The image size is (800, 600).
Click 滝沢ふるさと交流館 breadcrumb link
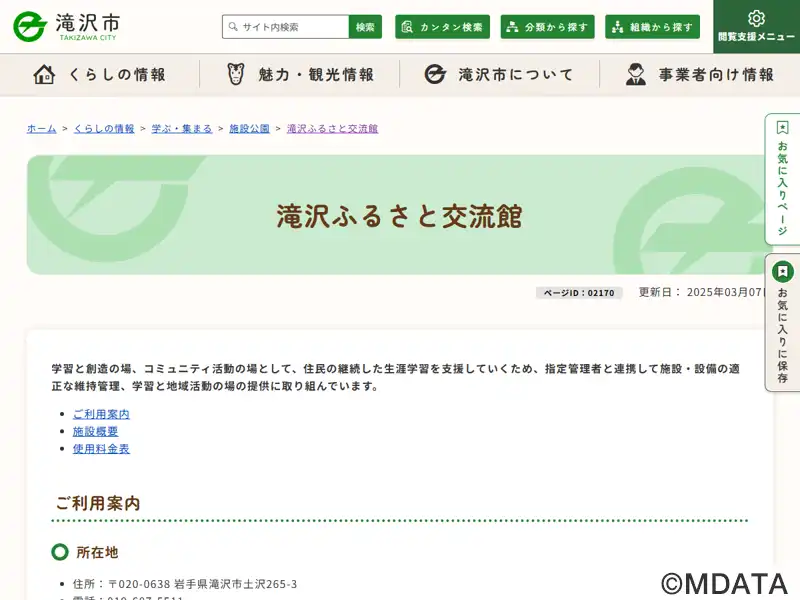tap(332, 129)
